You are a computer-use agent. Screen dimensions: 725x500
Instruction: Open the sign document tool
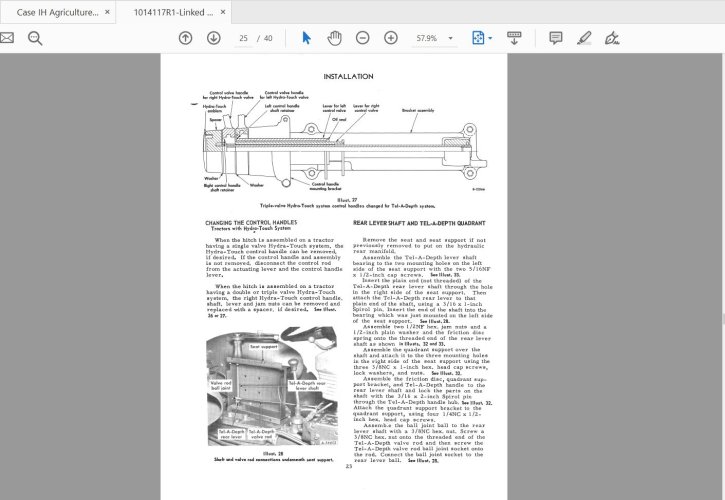click(x=612, y=38)
